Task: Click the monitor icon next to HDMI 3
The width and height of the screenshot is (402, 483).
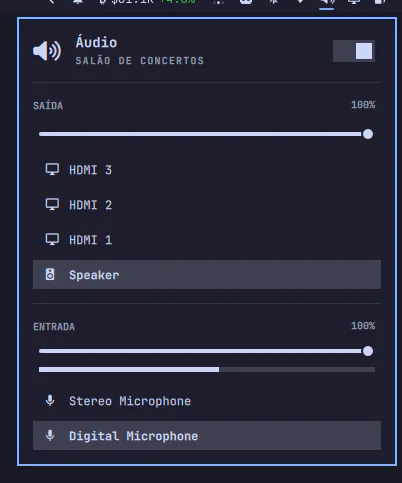Action: pos(52,169)
